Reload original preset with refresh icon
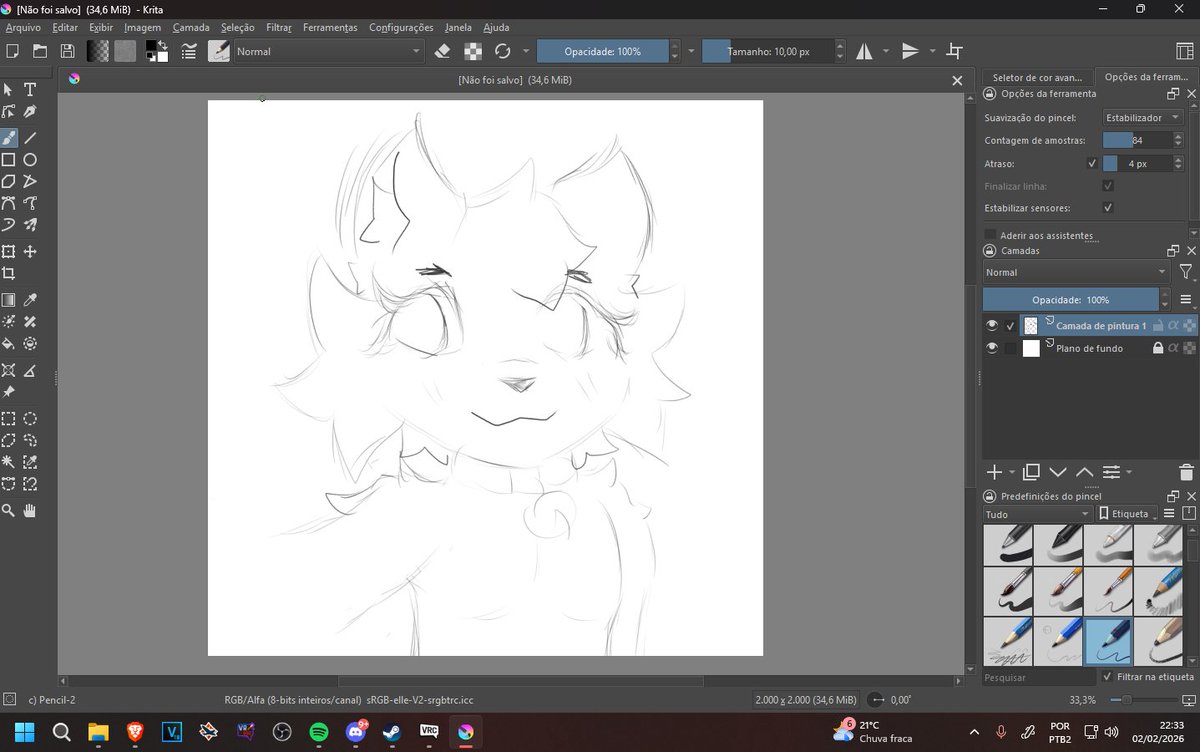 (502, 51)
